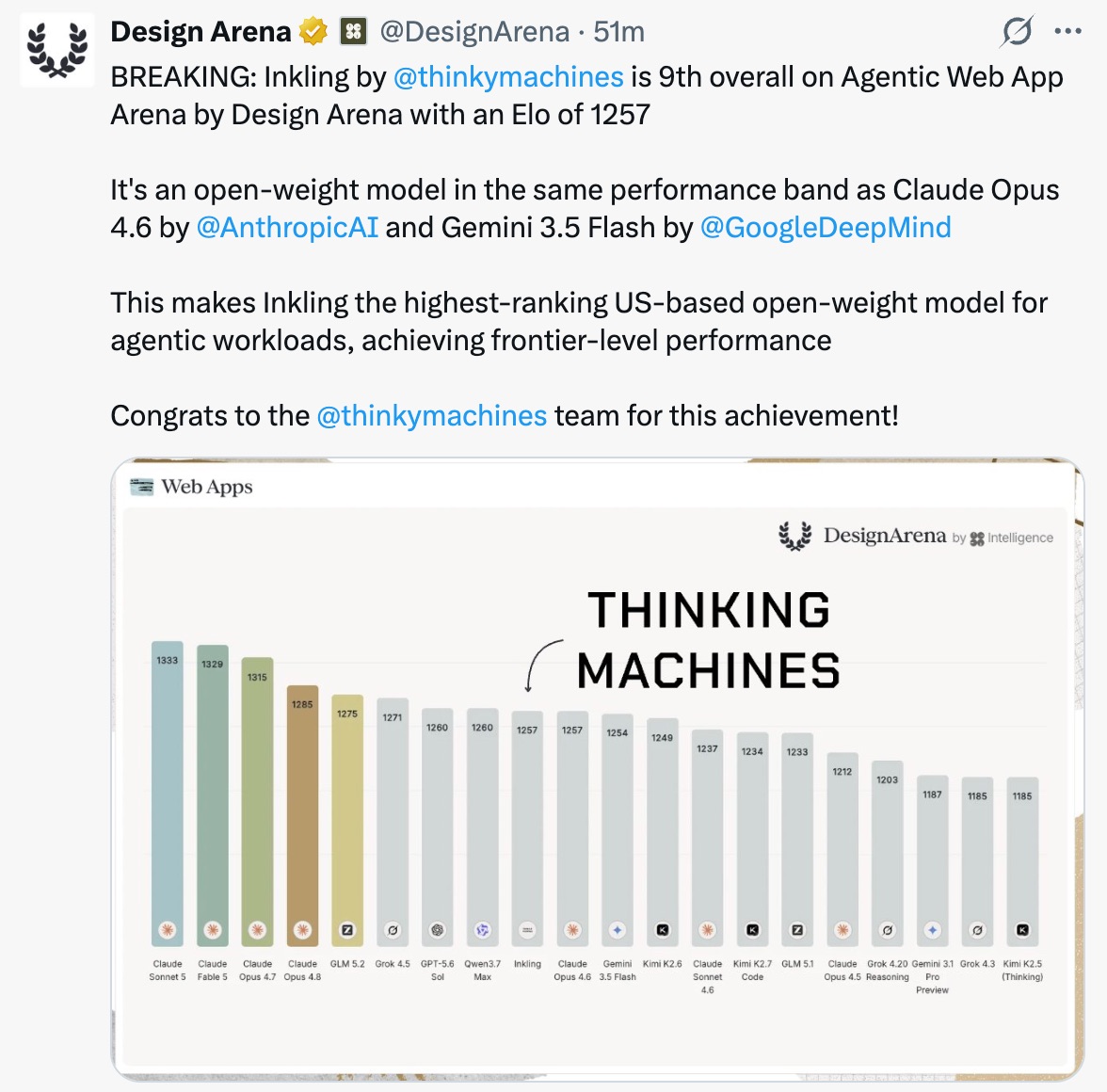Image resolution: width=1107 pixels, height=1092 pixels.
Task: Click the @thinkymachines mention in the congrats line
Action: (x=432, y=416)
